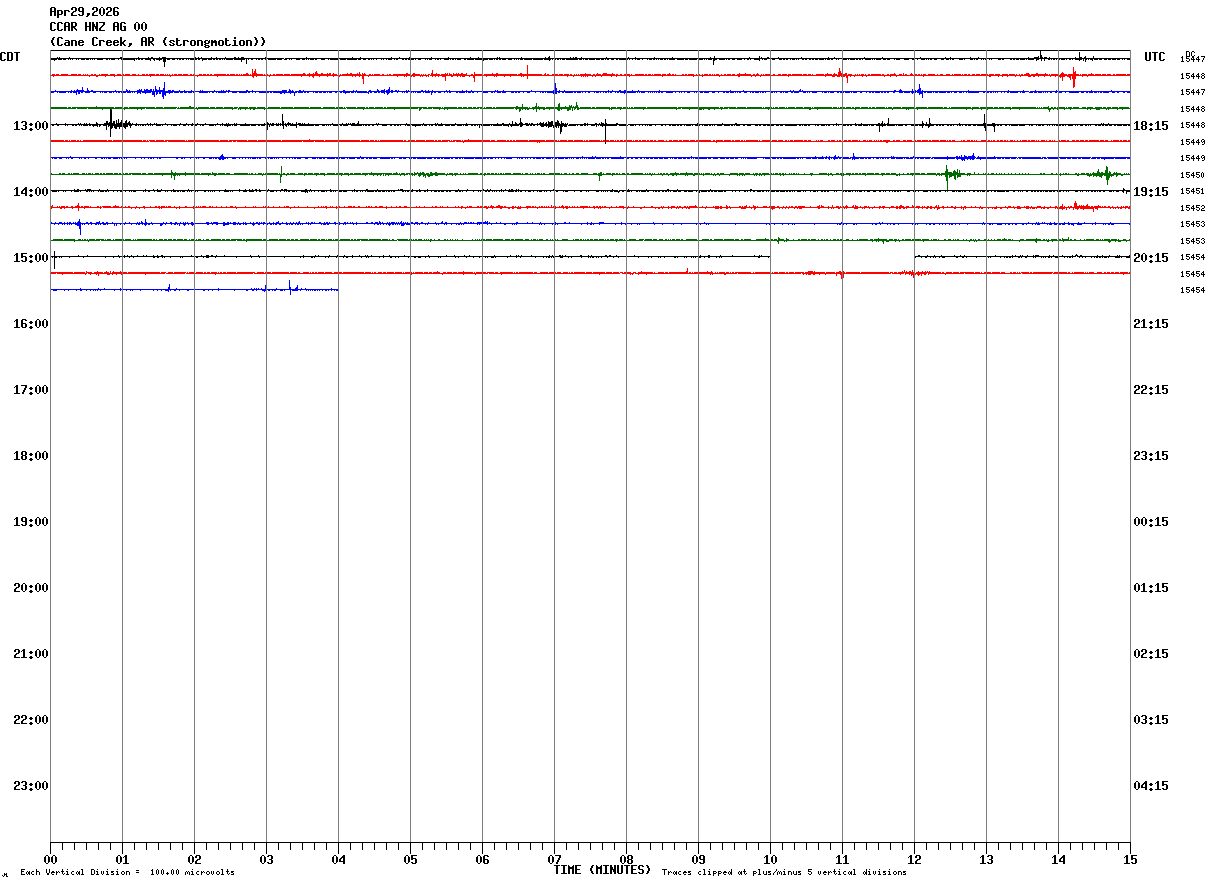The image size is (1210, 886).
Task: Click minute tick label "11" on the axis
Action: pyautogui.click(x=842, y=859)
